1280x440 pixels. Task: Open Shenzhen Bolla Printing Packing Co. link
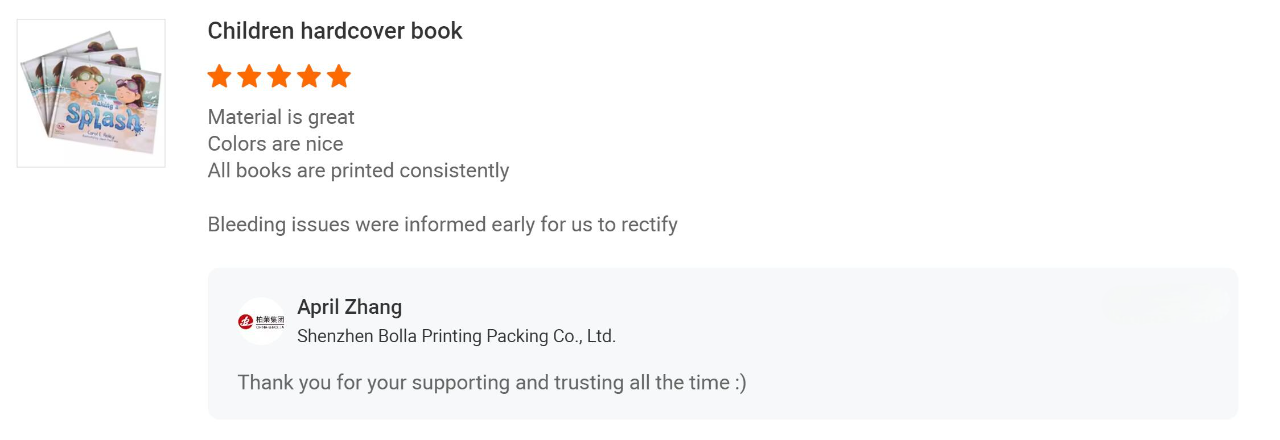tap(457, 336)
